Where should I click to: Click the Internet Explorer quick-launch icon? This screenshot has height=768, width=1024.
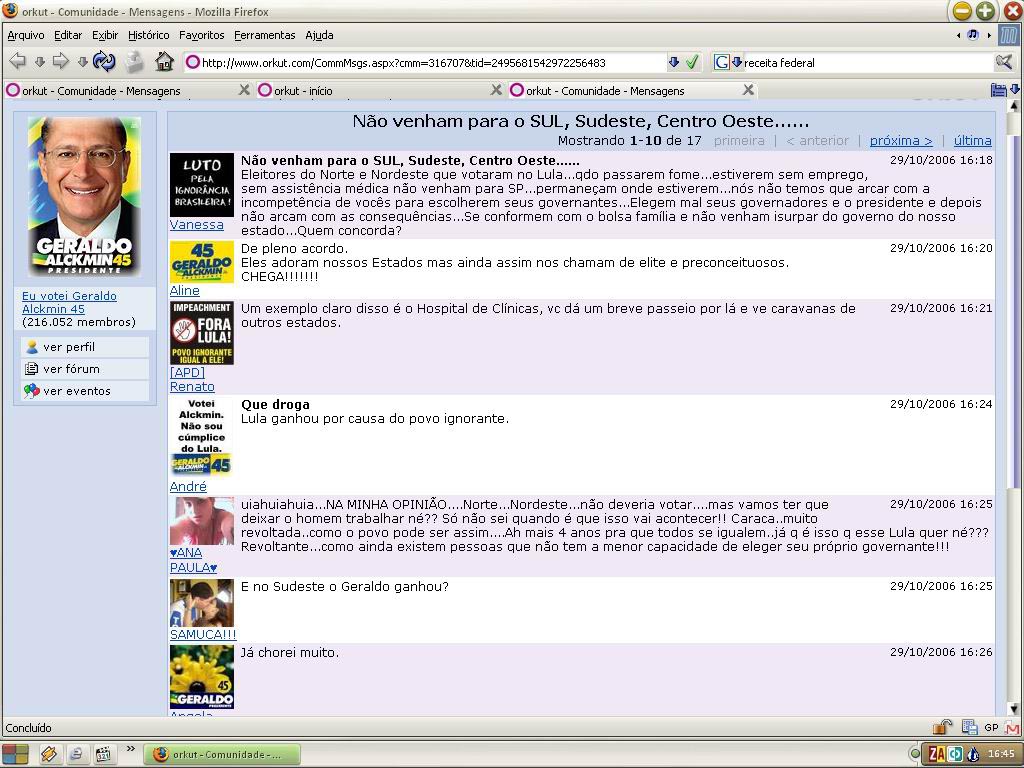(x=76, y=754)
